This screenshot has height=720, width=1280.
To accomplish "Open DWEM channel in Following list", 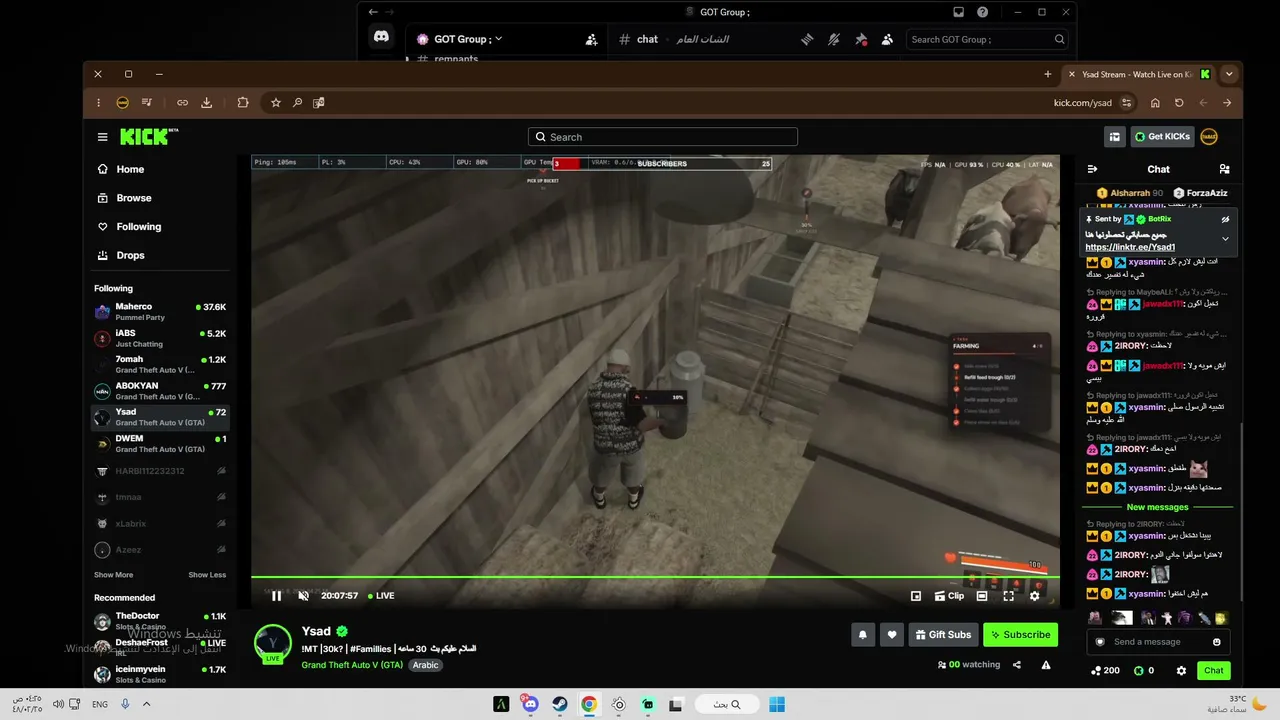I will (160, 443).
